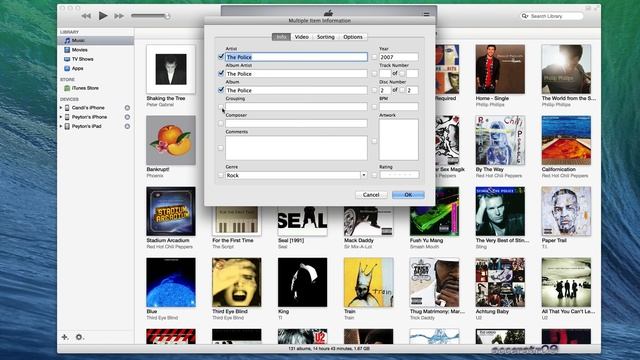Open Shaking the Tree album
Viewport: 640px width, 360px height.
click(171, 69)
